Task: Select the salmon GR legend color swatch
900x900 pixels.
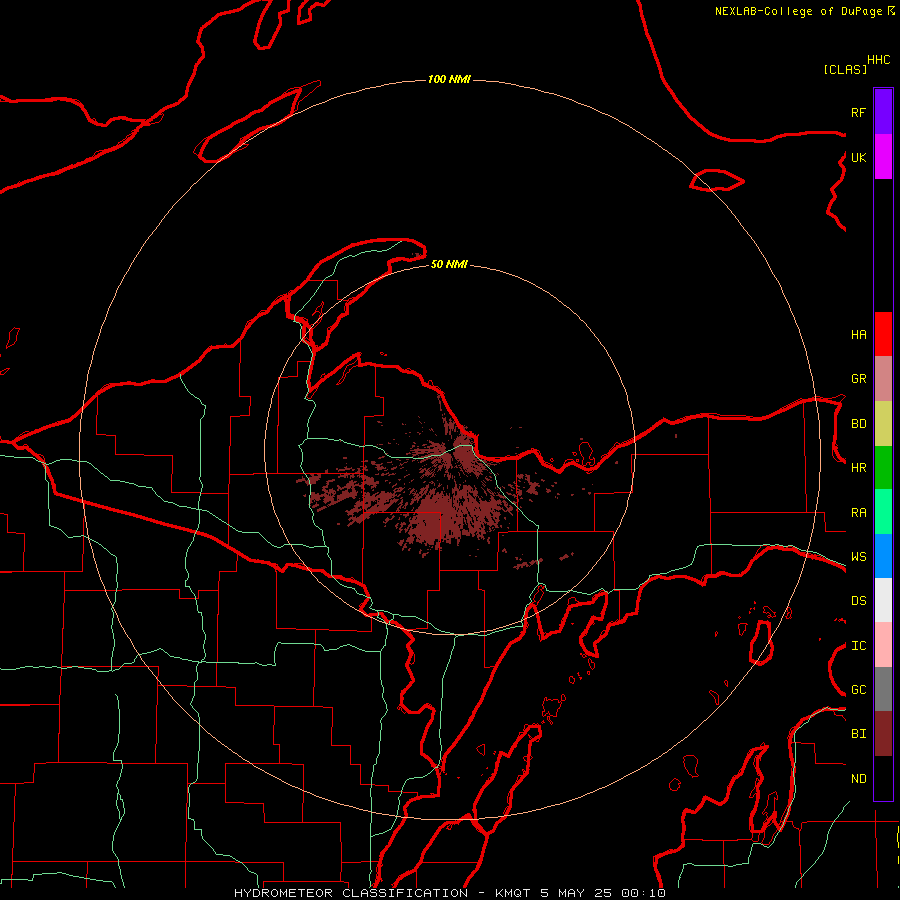Action: [883, 378]
